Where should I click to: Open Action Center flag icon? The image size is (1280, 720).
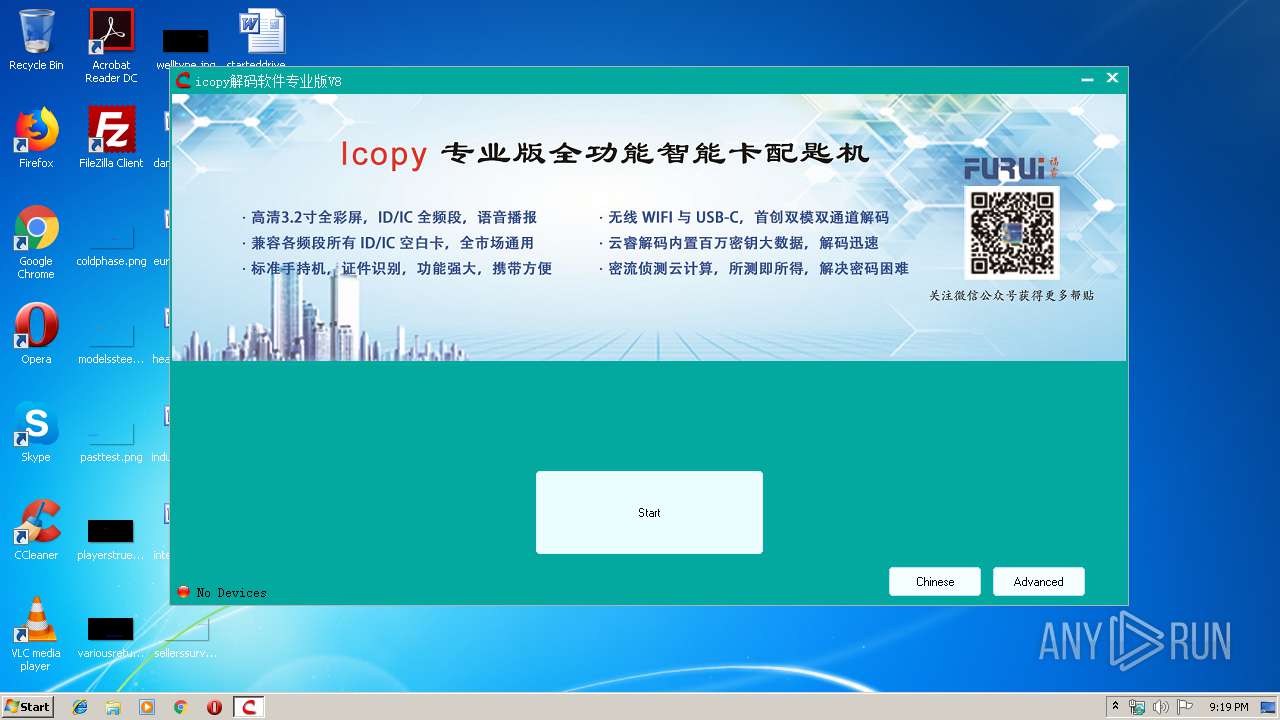(1185, 707)
